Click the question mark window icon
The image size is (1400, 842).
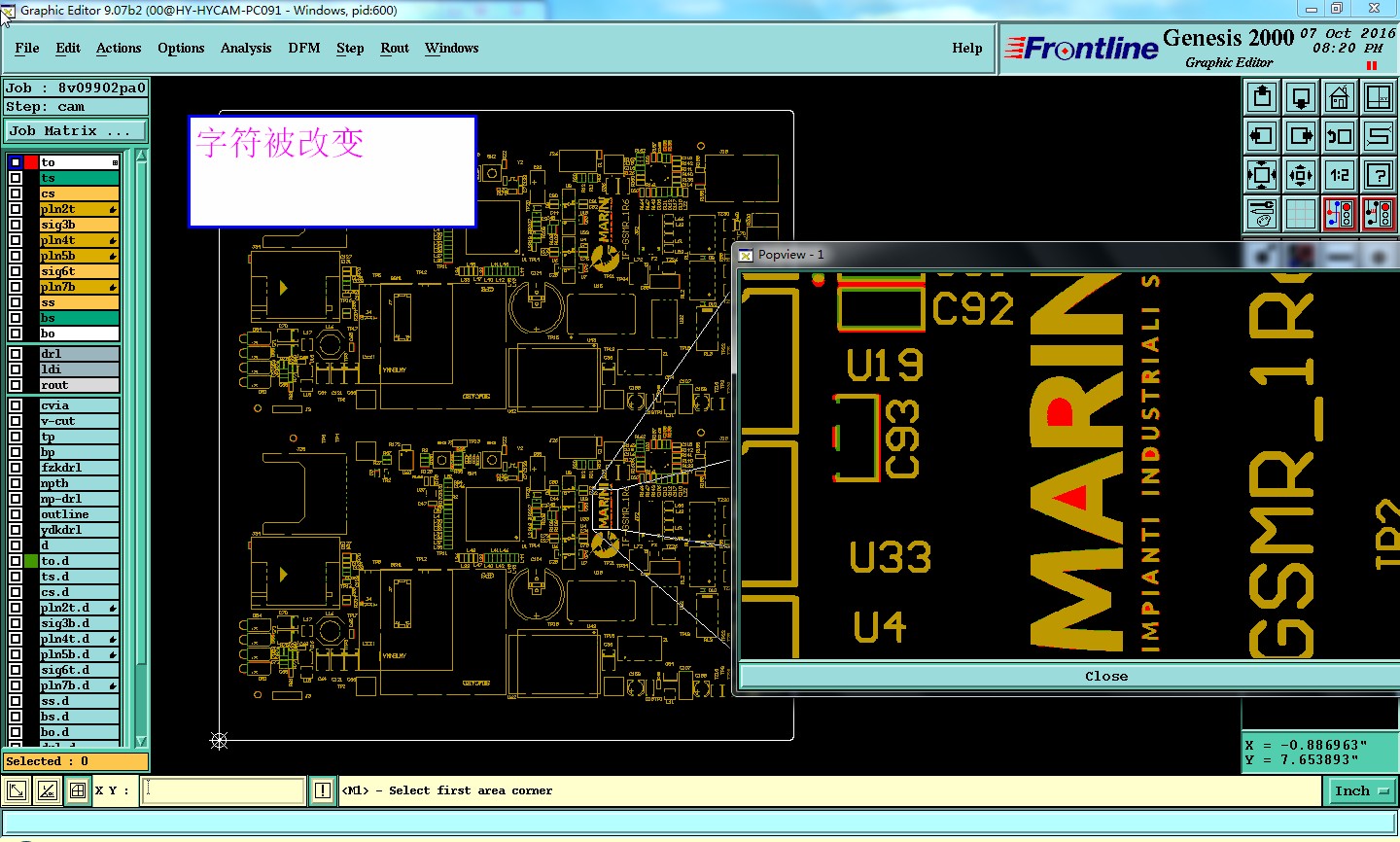1379,175
